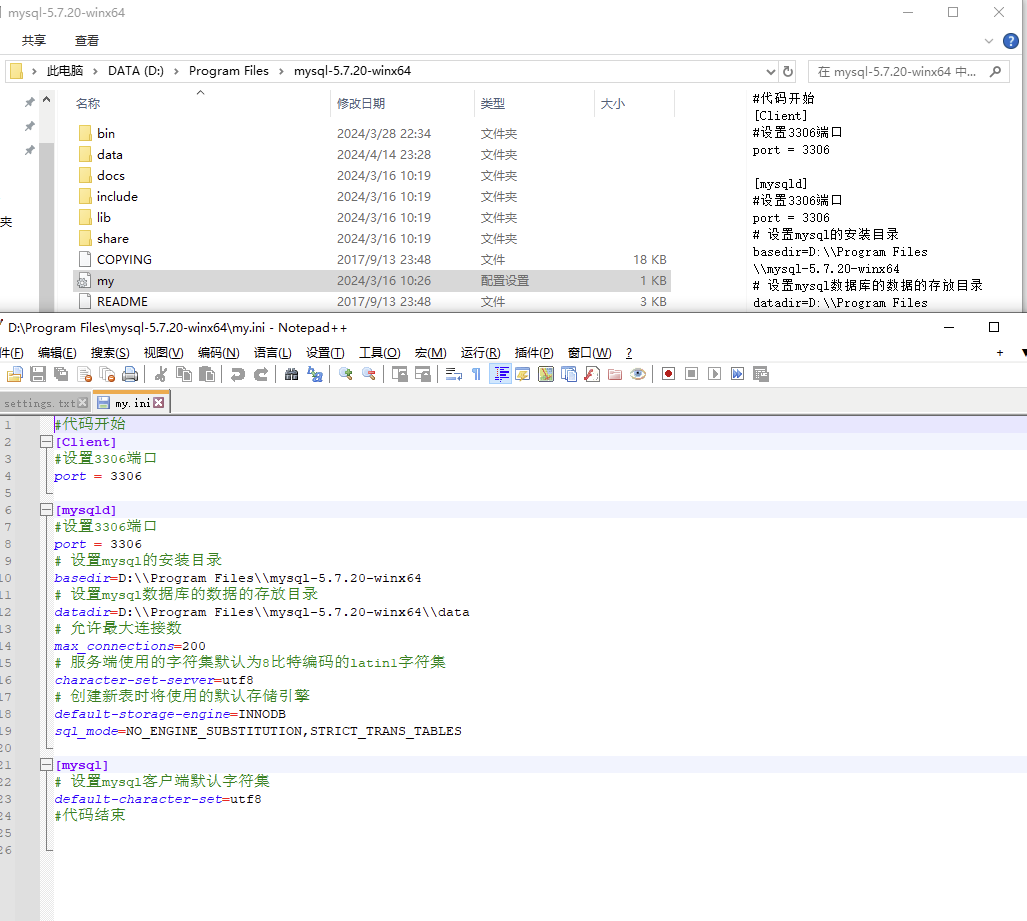
Task: Open Folder as Workspace icon
Action: point(615,374)
